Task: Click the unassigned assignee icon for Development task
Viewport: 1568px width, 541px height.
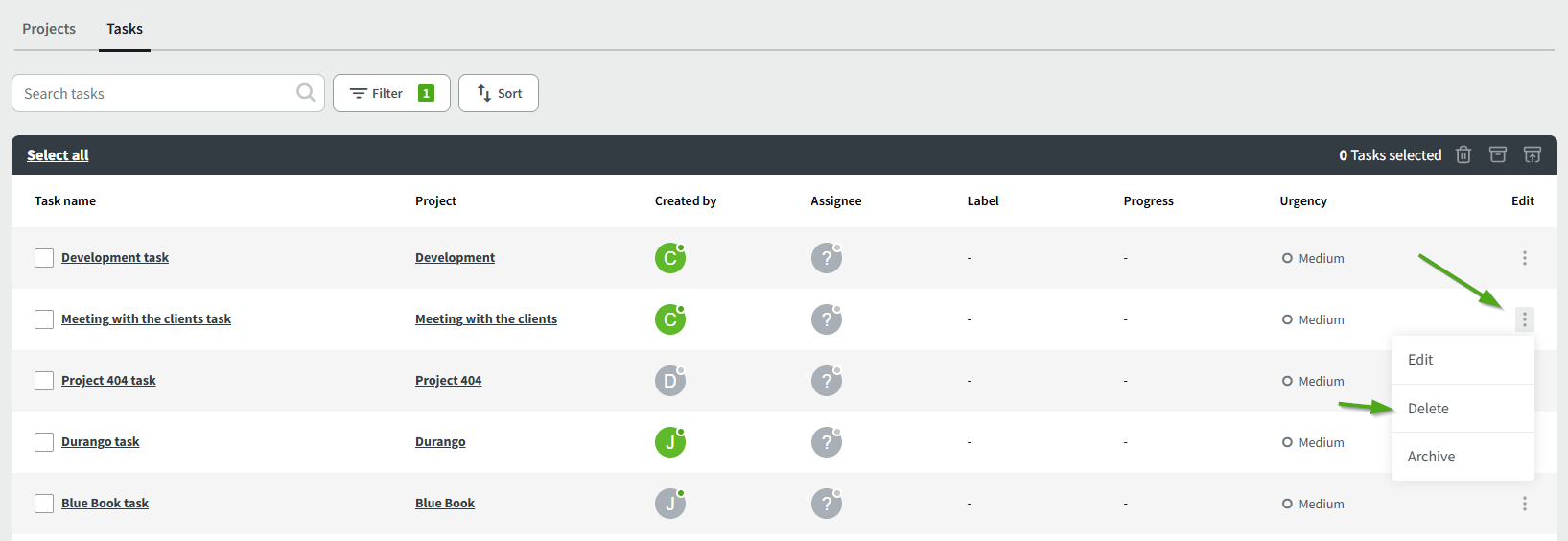Action: click(826, 258)
